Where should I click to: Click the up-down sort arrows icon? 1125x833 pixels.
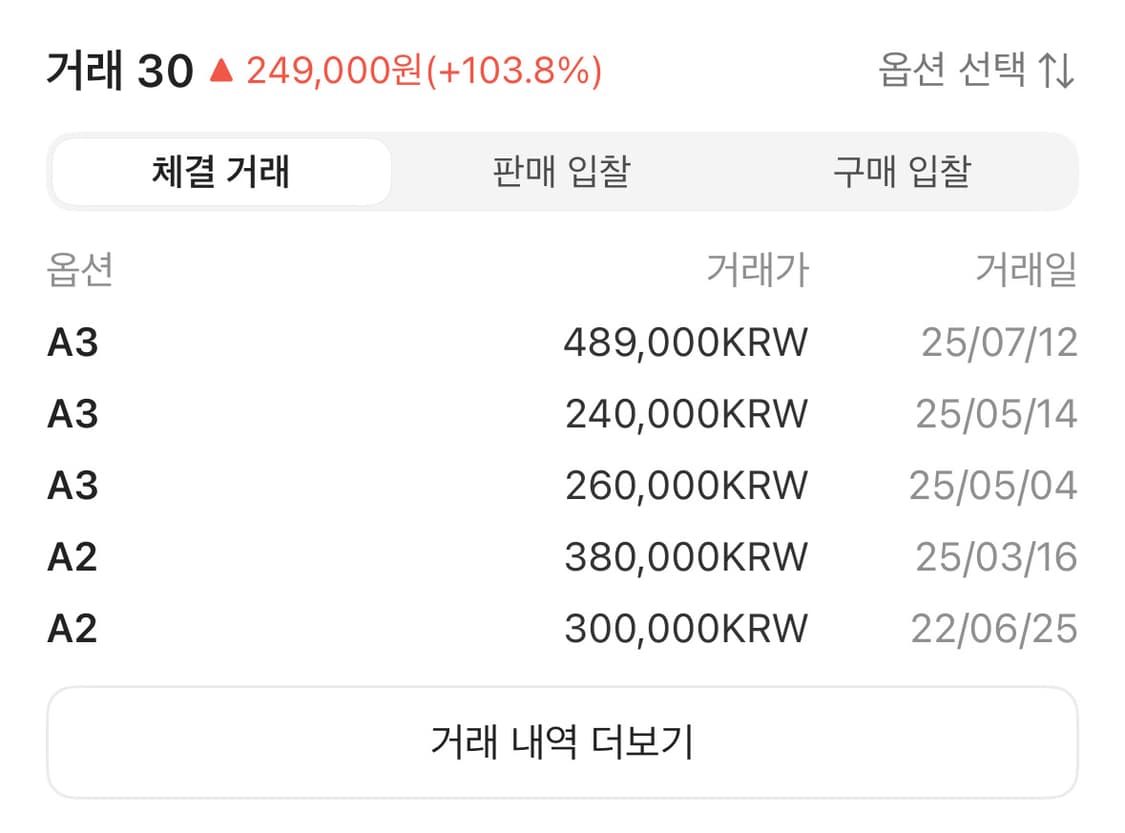click(x=1057, y=70)
